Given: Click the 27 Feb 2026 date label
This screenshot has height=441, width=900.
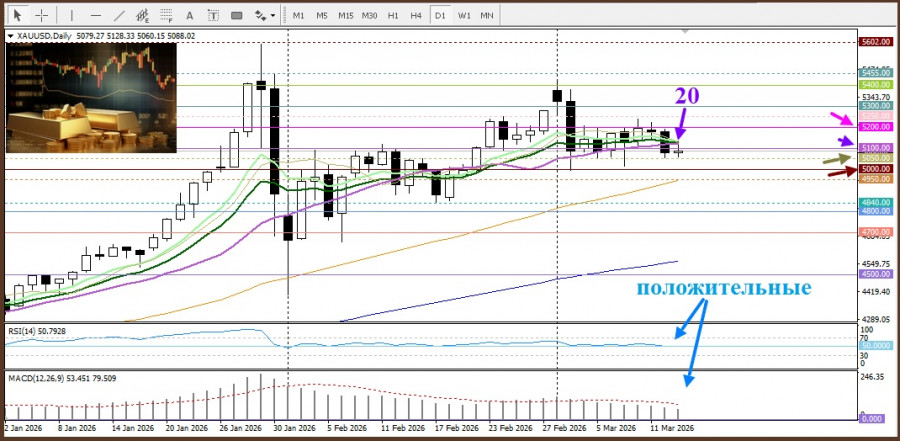Looking at the screenshot, I should point(564,428).
